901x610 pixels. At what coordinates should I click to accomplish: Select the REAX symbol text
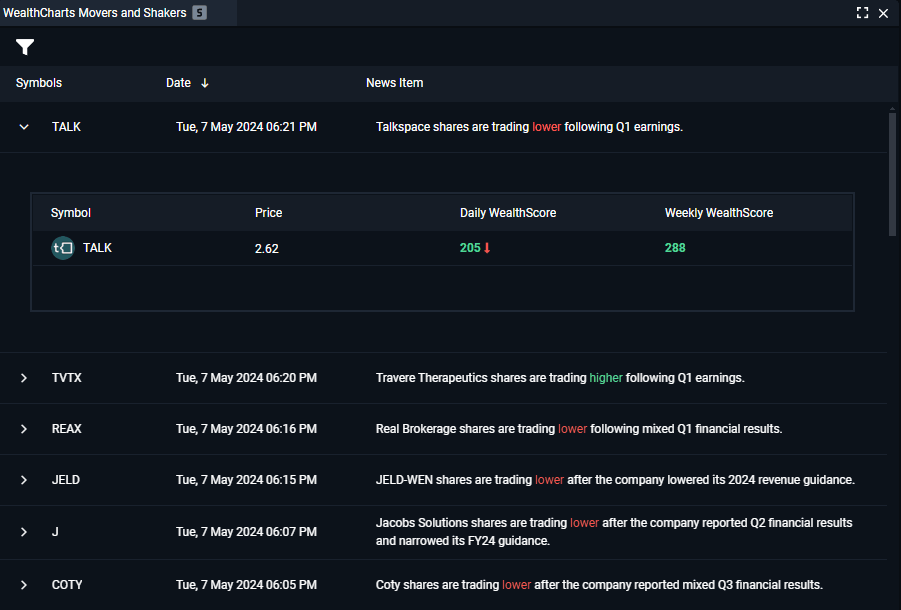point(67,429)
